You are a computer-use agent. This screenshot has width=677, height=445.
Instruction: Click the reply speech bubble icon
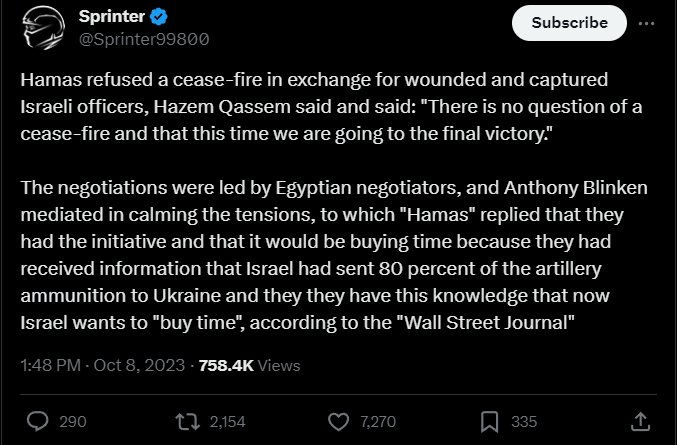[x=38, y=421]
